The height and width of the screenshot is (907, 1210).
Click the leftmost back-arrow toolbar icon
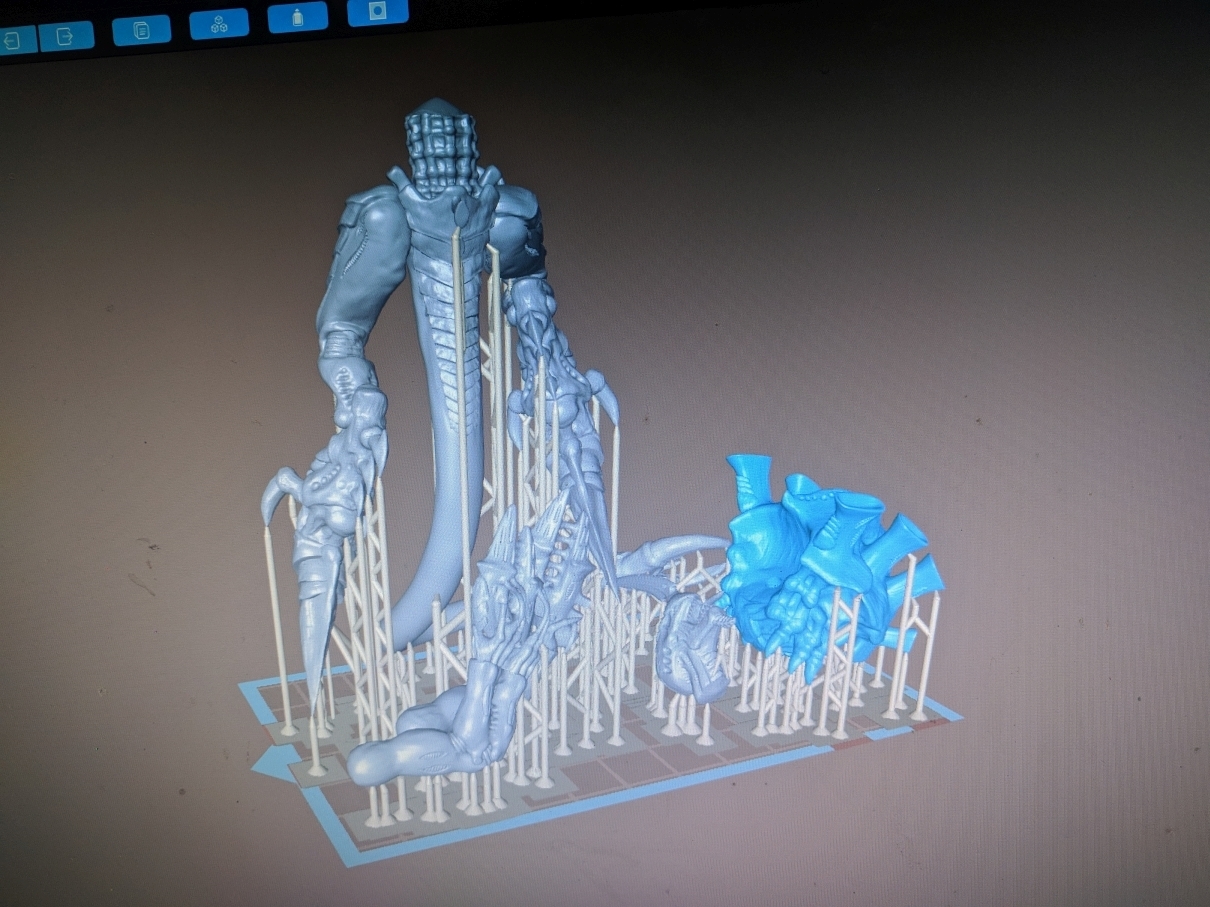12,37
